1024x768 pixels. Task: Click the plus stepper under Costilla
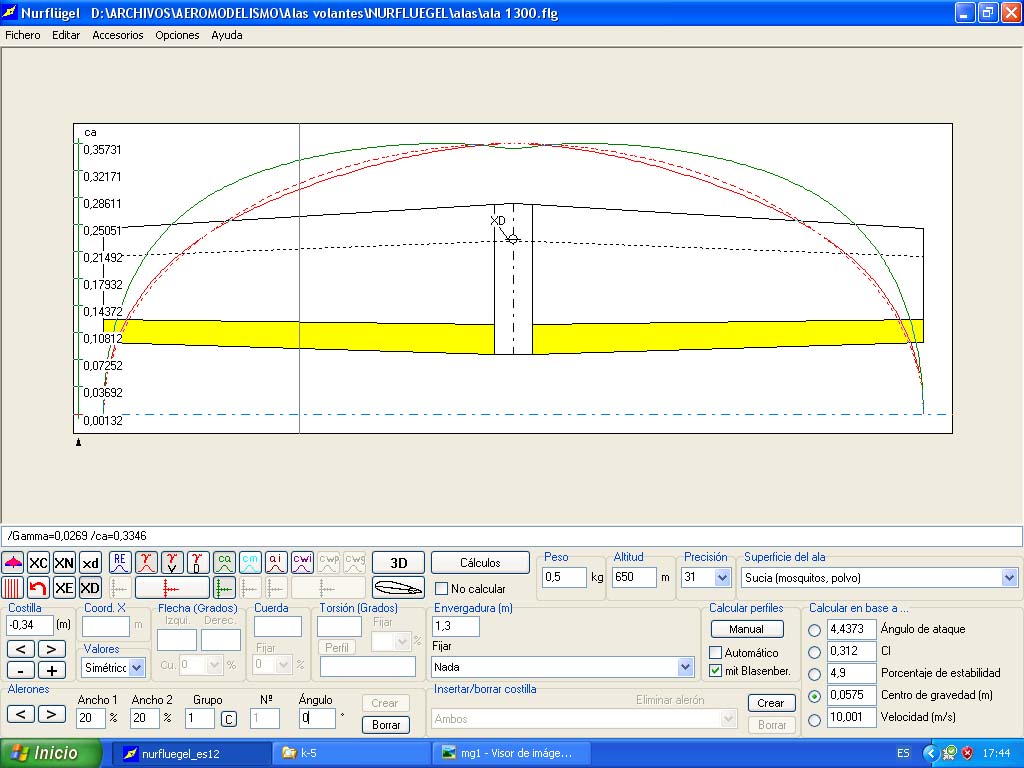[x=51, y=670]
